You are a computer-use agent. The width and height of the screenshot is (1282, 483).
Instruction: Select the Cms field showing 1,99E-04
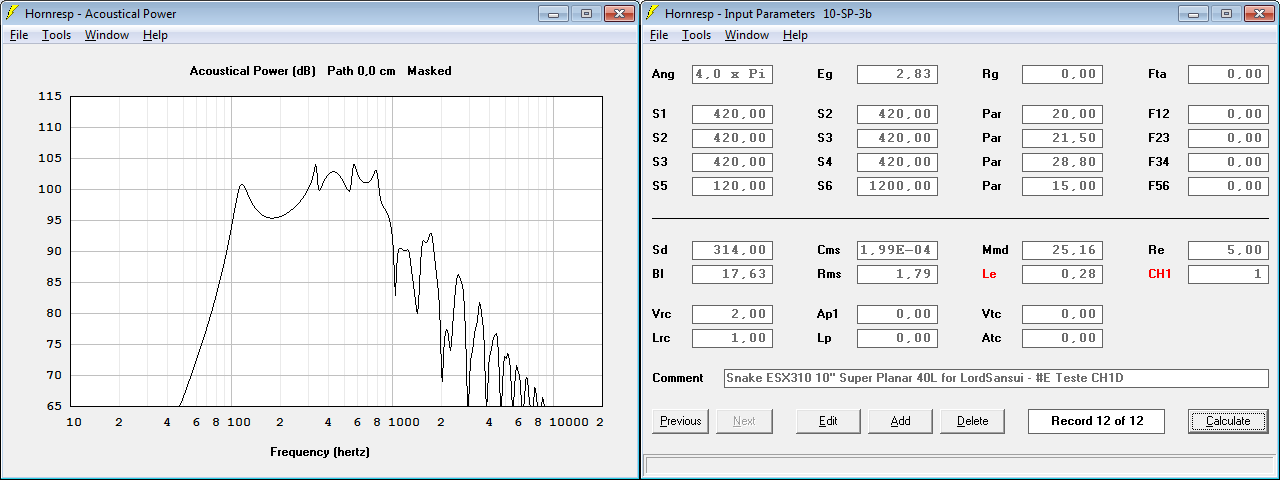[x=897, y=250]
